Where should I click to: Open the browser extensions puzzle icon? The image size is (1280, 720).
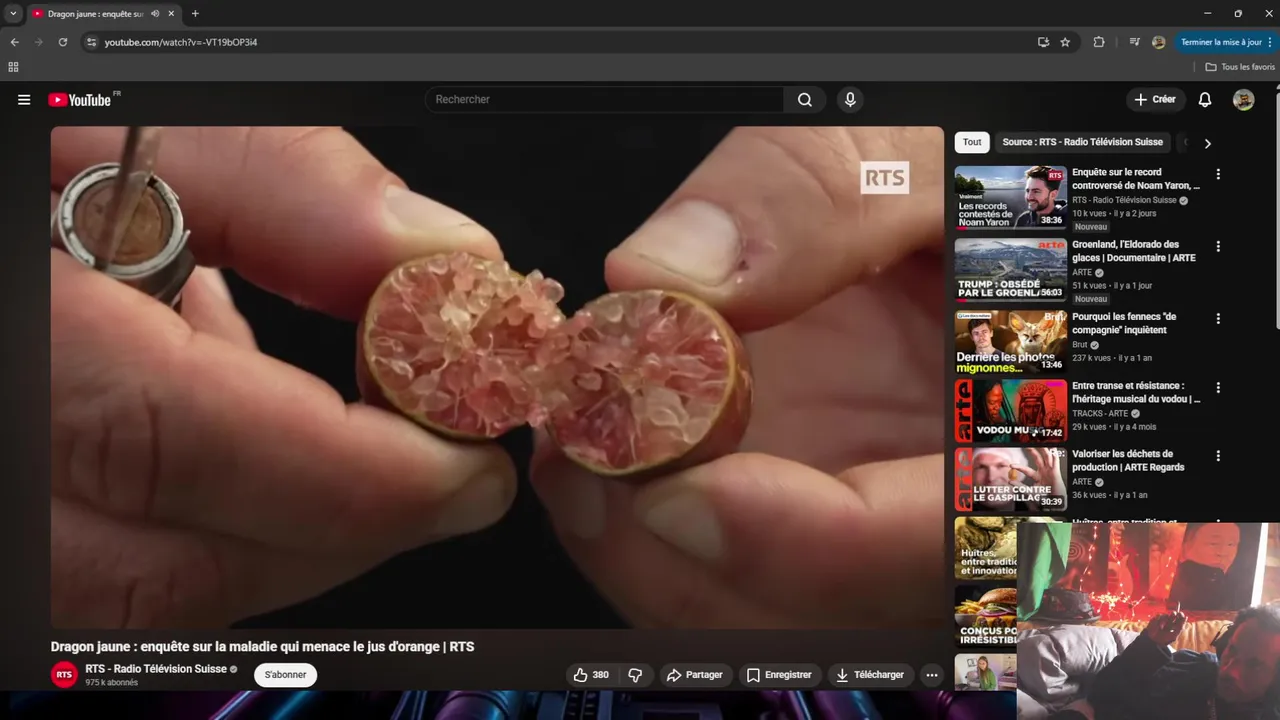[x=1099, y=42]
